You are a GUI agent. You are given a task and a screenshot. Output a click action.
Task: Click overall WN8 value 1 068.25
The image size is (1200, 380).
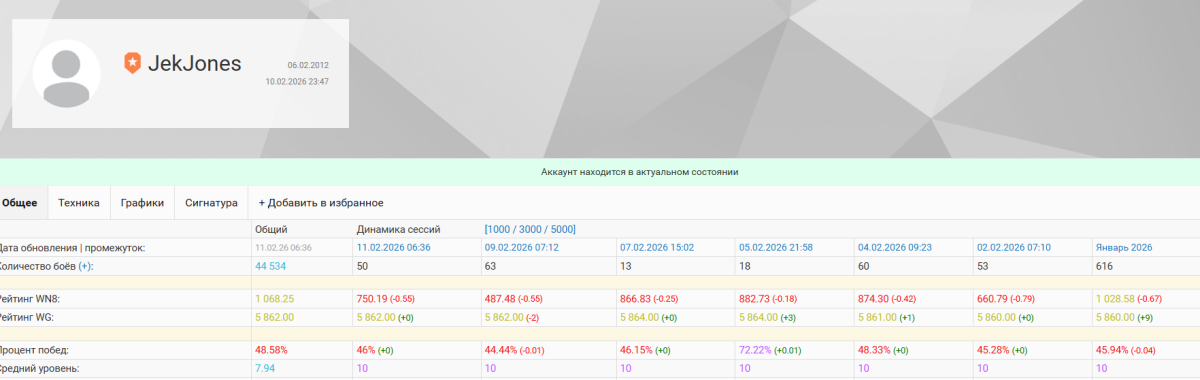click(x=275, y=298)
